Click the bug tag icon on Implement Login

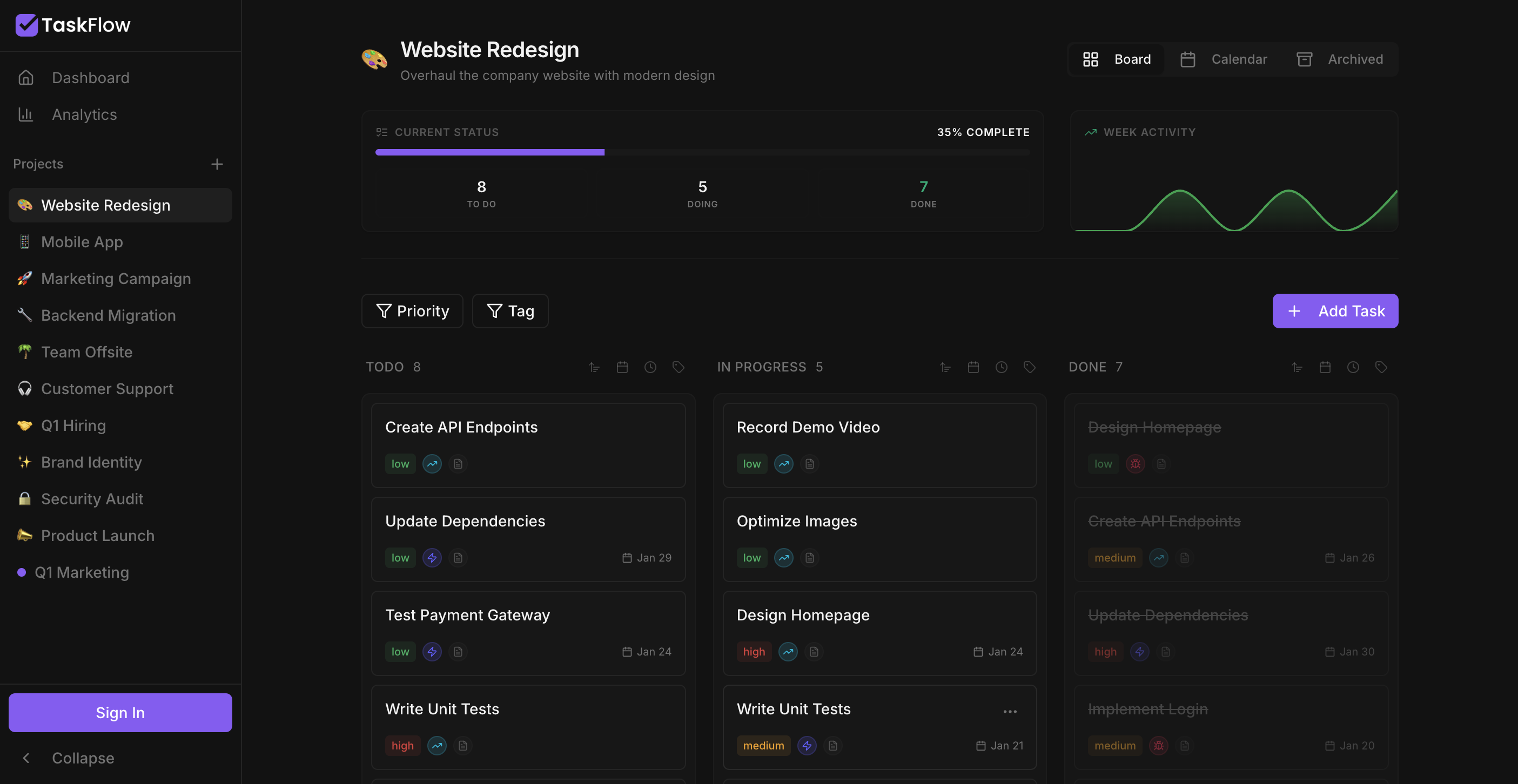tap(1159, 746)
